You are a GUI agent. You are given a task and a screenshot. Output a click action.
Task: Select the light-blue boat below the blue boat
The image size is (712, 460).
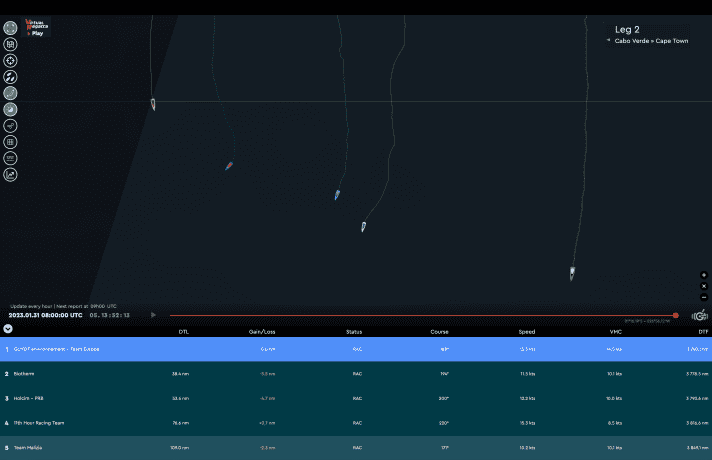pos(363,227)
